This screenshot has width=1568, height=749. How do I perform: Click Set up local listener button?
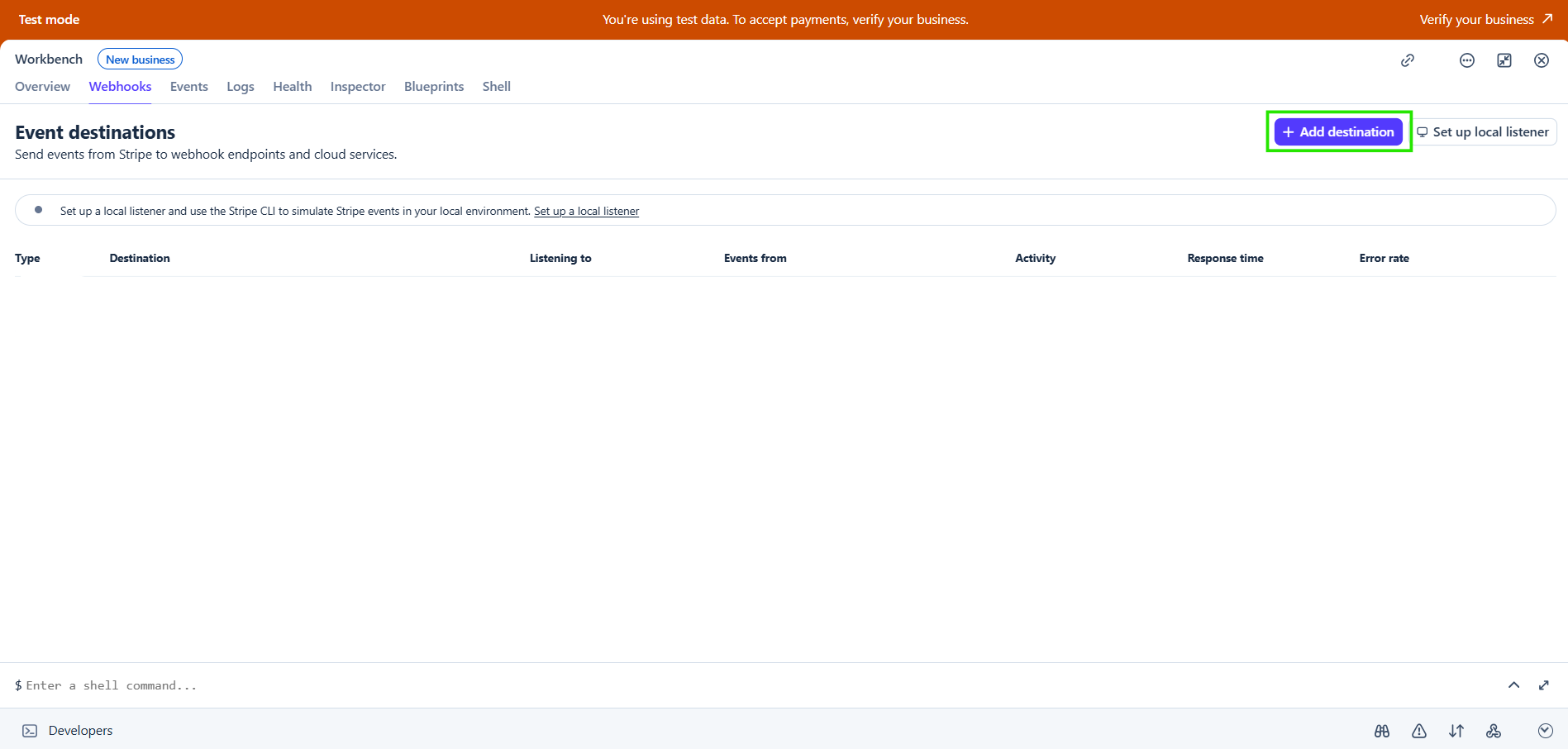1484,131
